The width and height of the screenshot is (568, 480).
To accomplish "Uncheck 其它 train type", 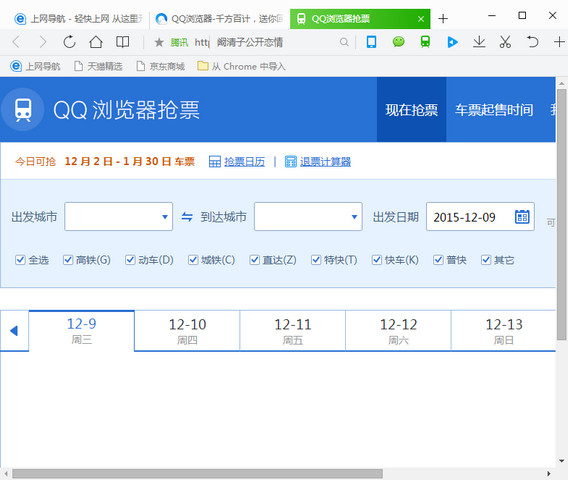I will pyautogui.click(x=486, y=260).
